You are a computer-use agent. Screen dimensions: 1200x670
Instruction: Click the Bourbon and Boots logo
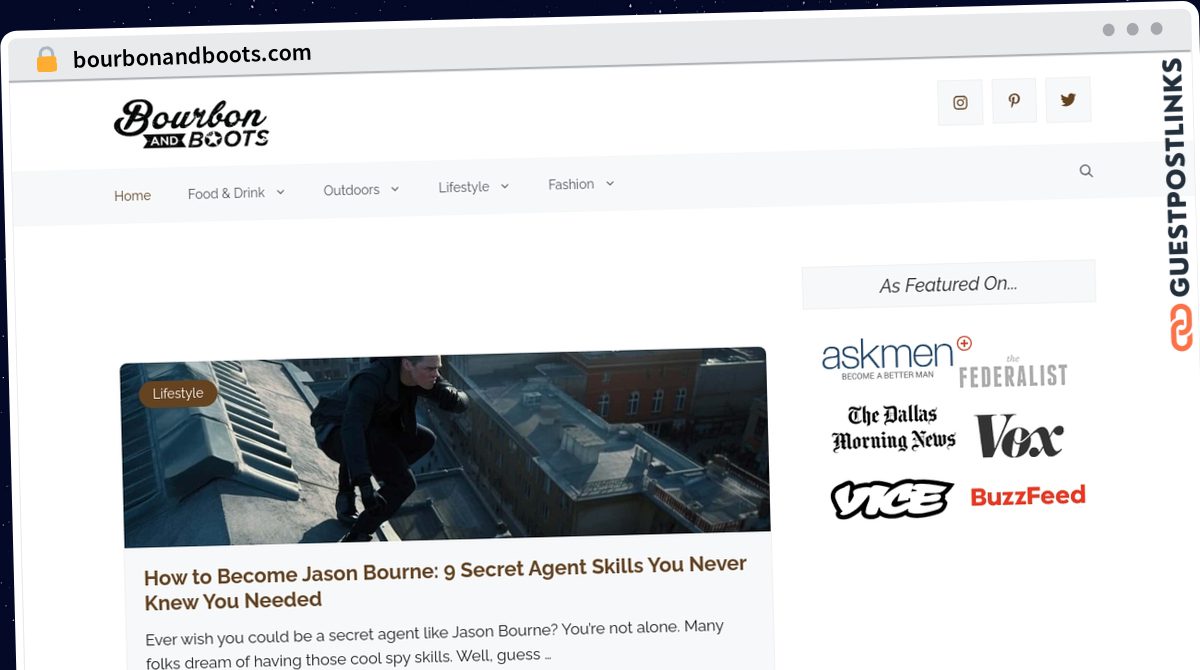coord(191,124)
